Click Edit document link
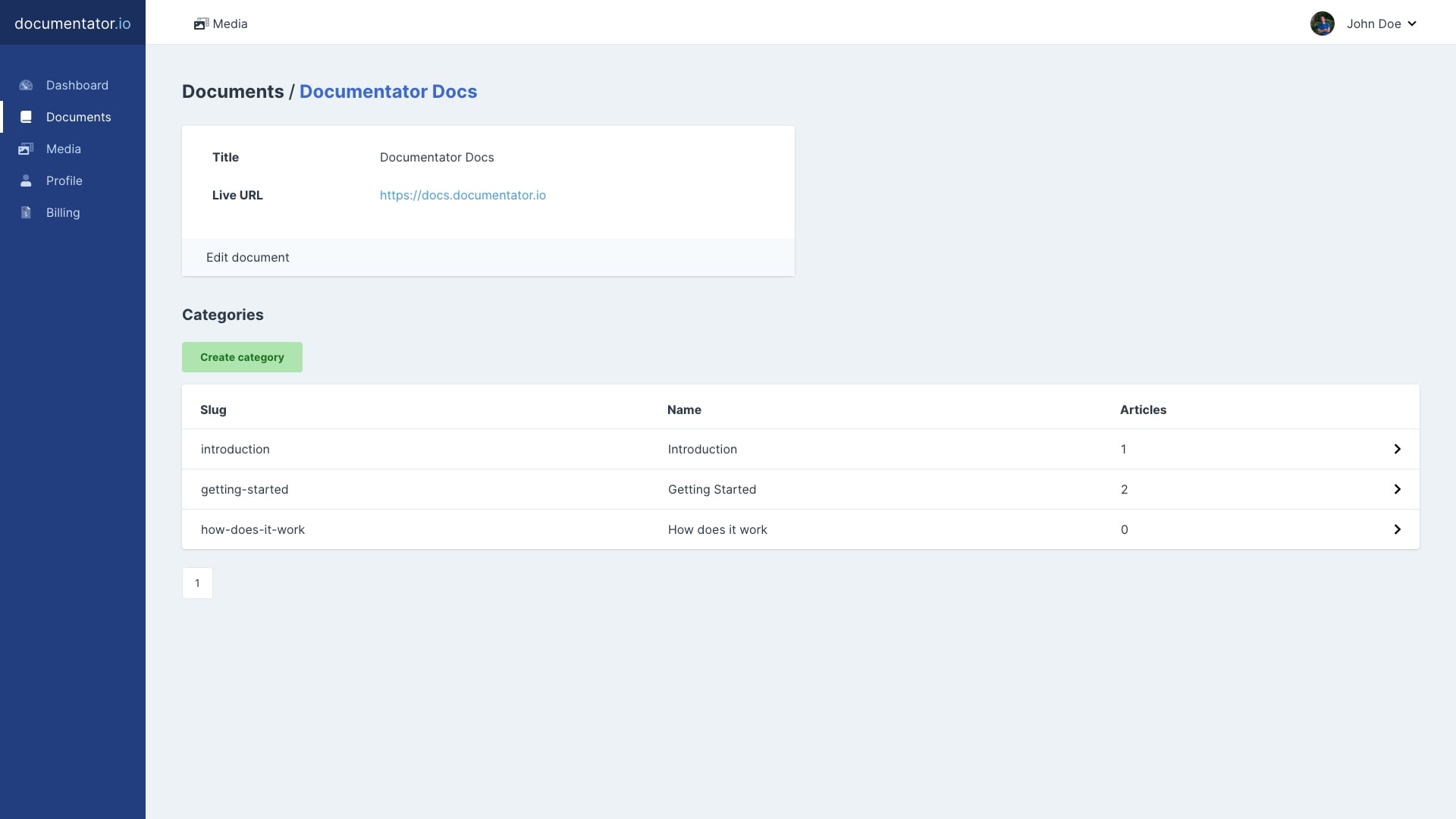This screenshot has height=819, width=1456. click(x=247, y=258)
